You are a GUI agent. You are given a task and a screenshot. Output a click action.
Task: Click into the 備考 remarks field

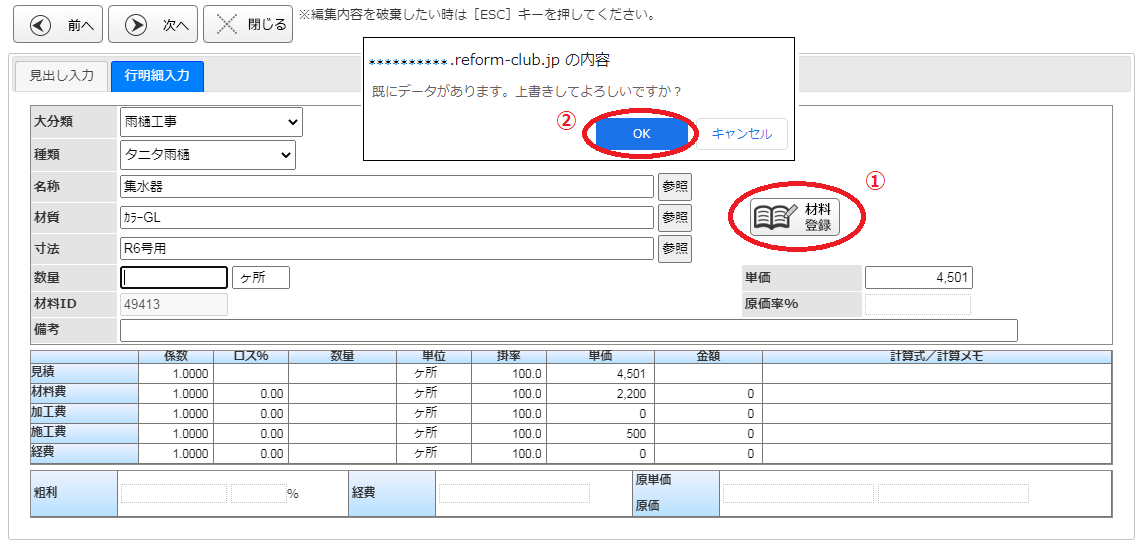(568, 331)
